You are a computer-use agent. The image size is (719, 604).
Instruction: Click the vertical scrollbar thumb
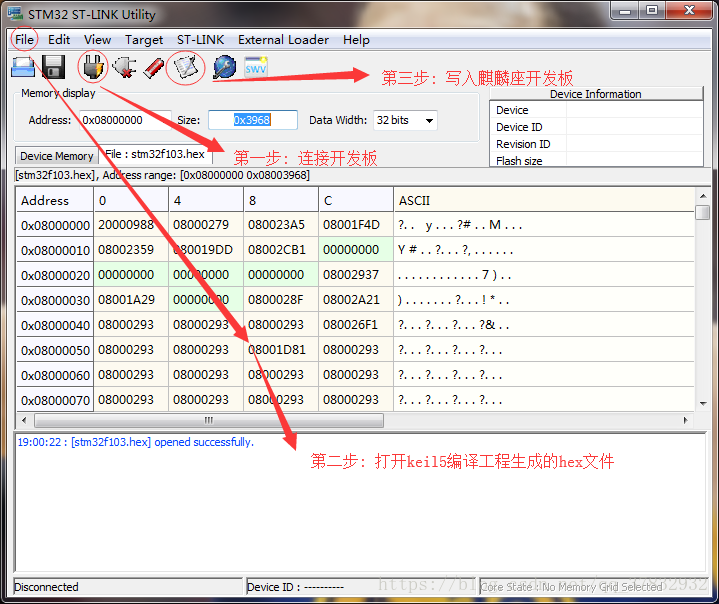[x=702, y=213]
